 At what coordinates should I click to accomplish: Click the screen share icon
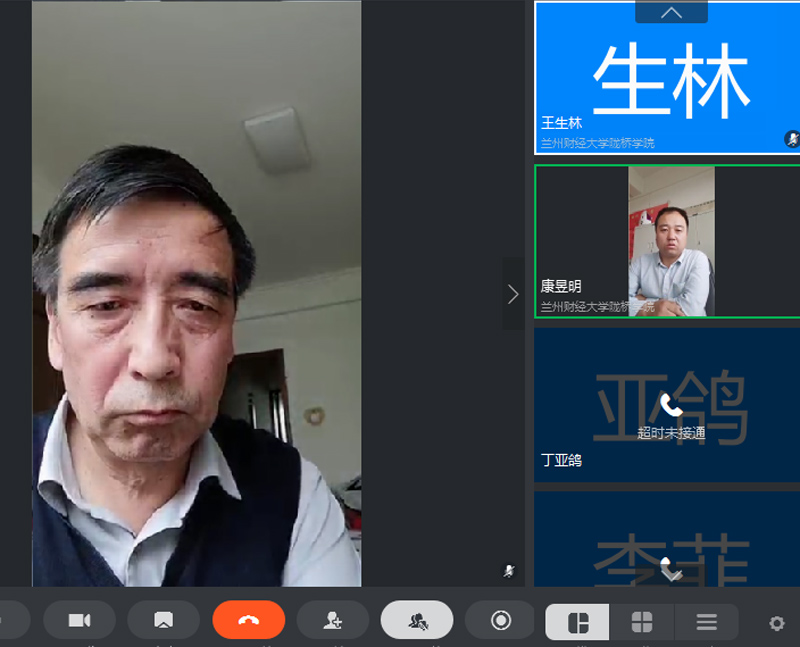(164, 621)
